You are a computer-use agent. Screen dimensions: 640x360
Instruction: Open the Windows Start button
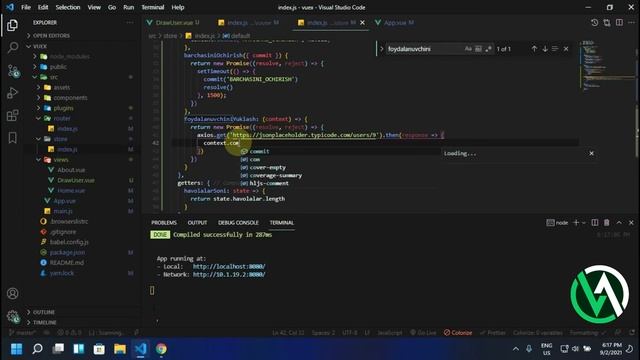pyautogui.click(x=16, y=349)
